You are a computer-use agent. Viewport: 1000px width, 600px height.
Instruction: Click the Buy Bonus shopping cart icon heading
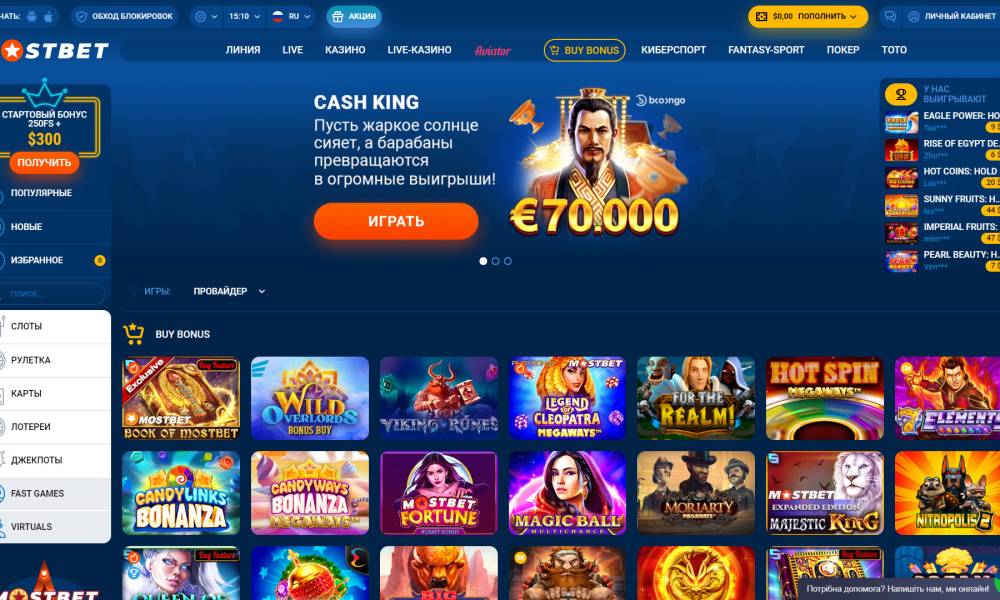(134, 333)
